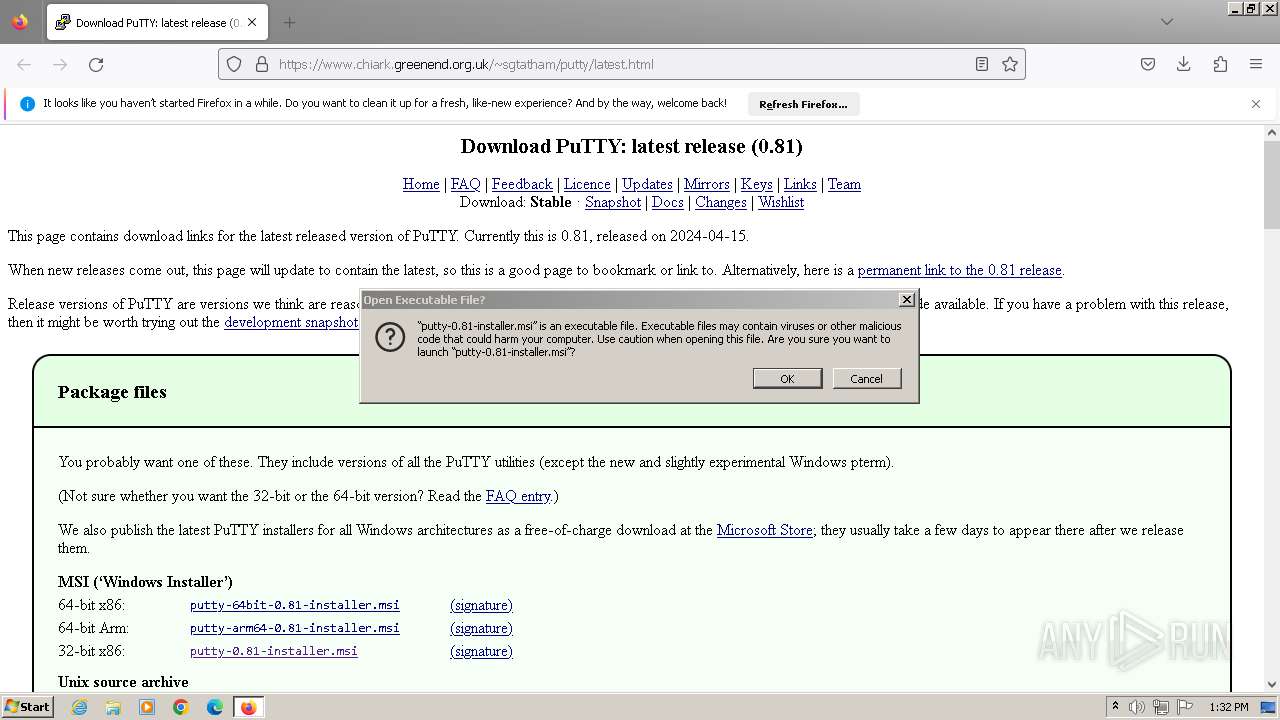The image size is (1280, 720).
Task: Click the page vertical scrollbar thumb
Action: 1272,185
